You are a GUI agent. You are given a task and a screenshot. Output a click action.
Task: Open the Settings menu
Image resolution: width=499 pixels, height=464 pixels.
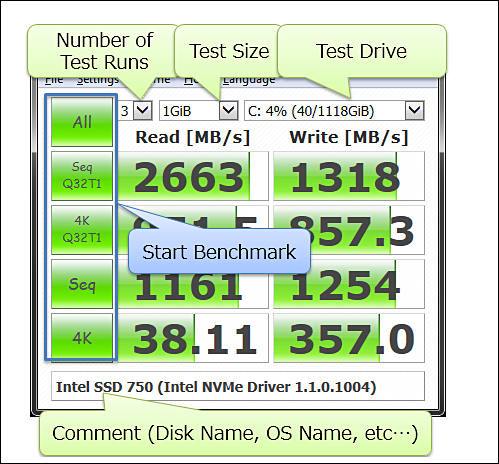click(x=97, y=81)
